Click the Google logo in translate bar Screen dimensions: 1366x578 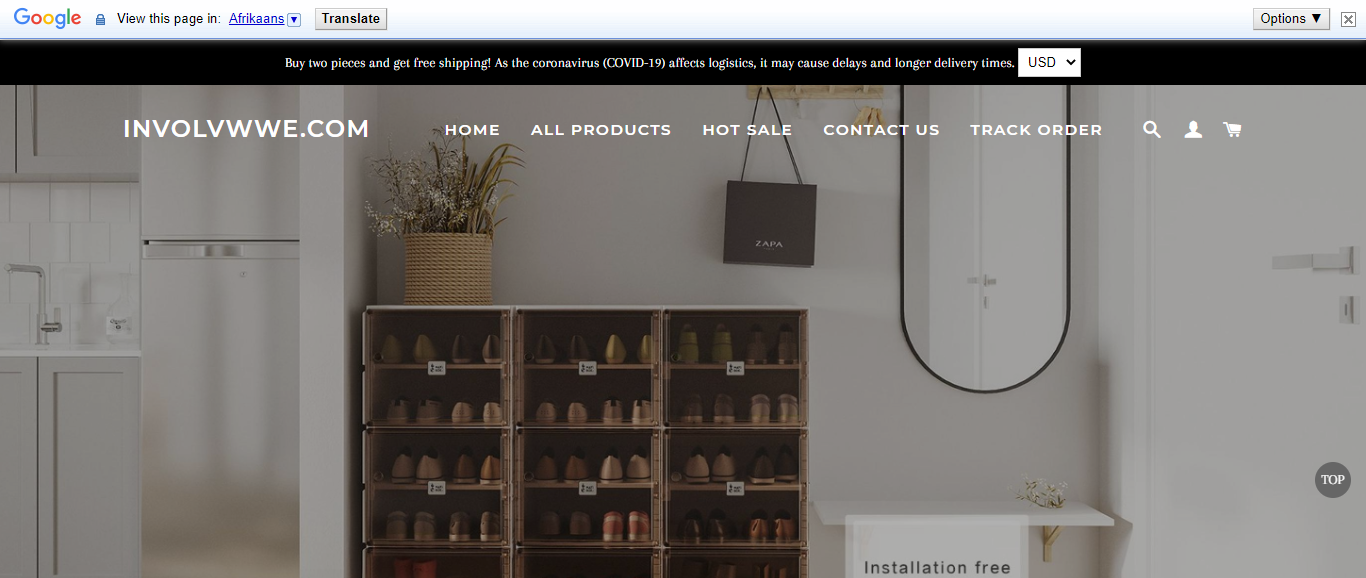tap(47, 18)
